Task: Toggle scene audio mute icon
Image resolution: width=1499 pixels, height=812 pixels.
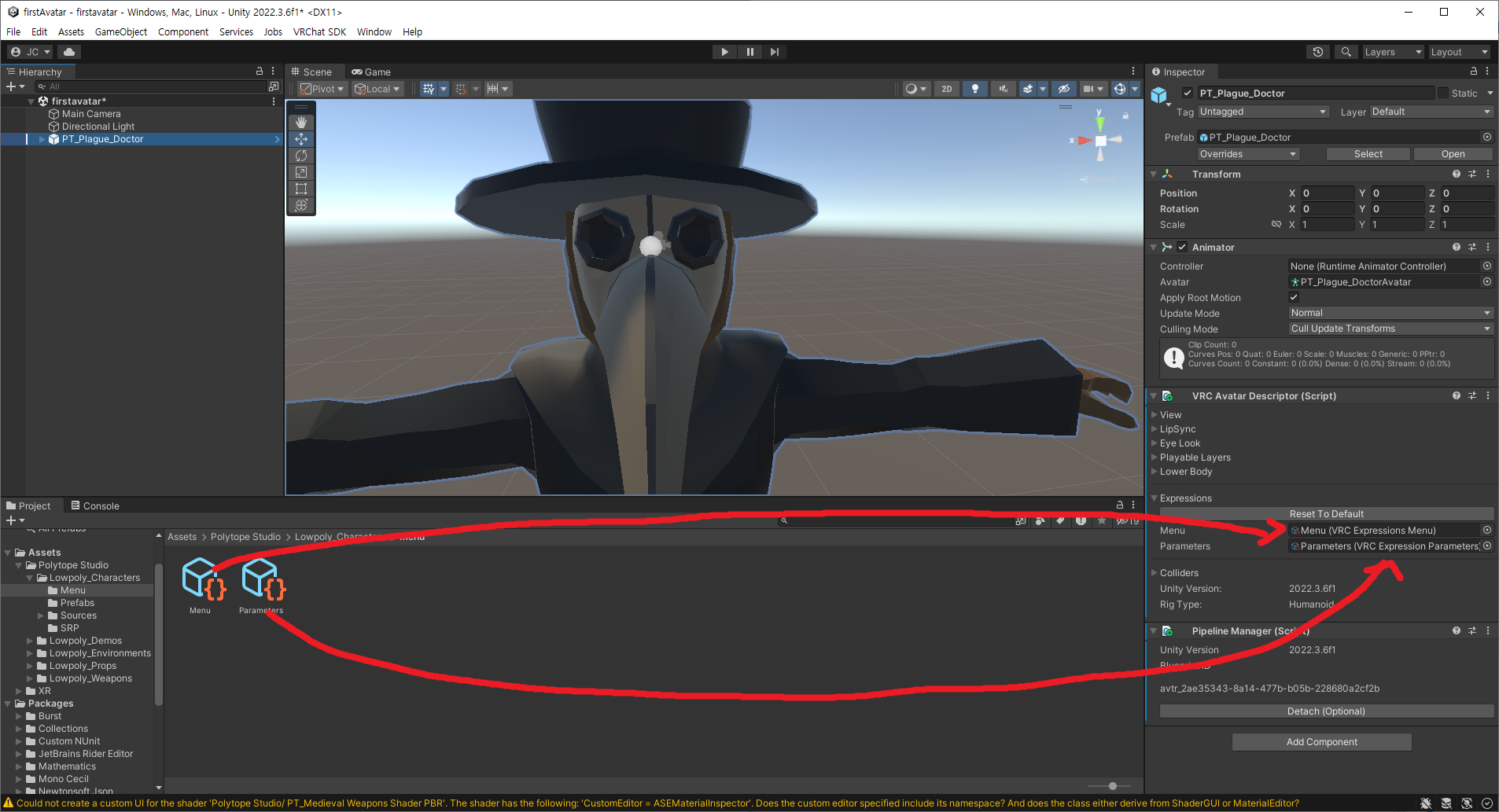Action: [x=1004, y=89]
